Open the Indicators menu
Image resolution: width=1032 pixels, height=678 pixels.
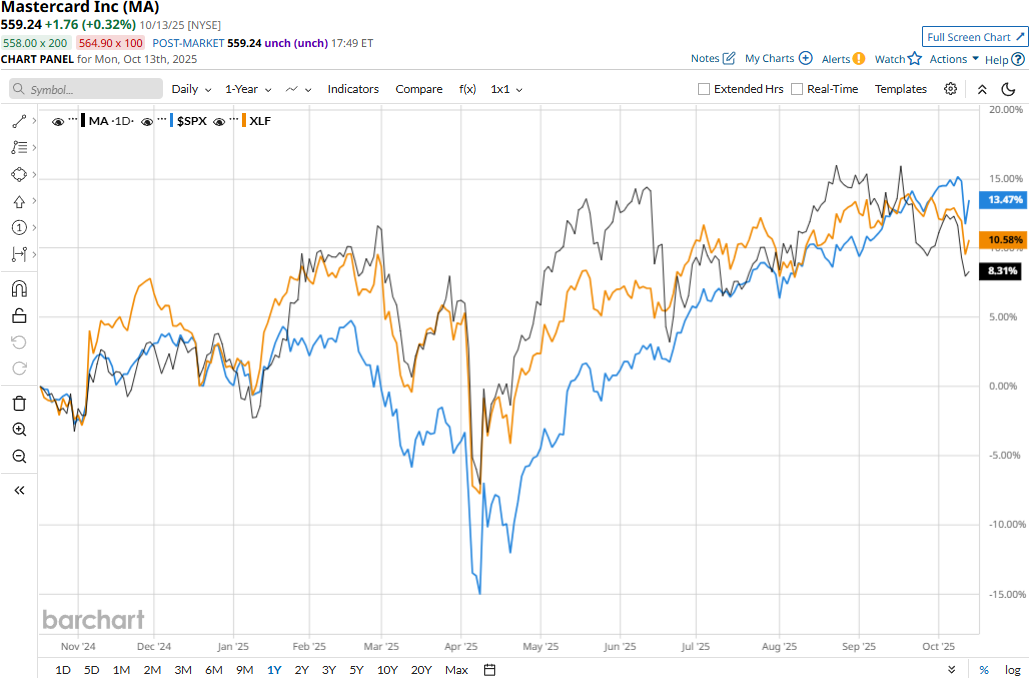pos(353,89)
